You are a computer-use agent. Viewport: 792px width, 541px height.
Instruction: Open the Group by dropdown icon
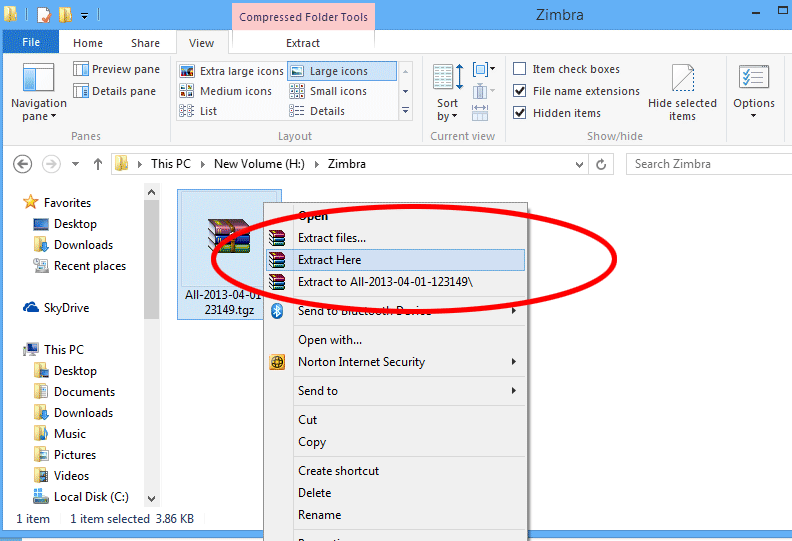tap(483, 69)
